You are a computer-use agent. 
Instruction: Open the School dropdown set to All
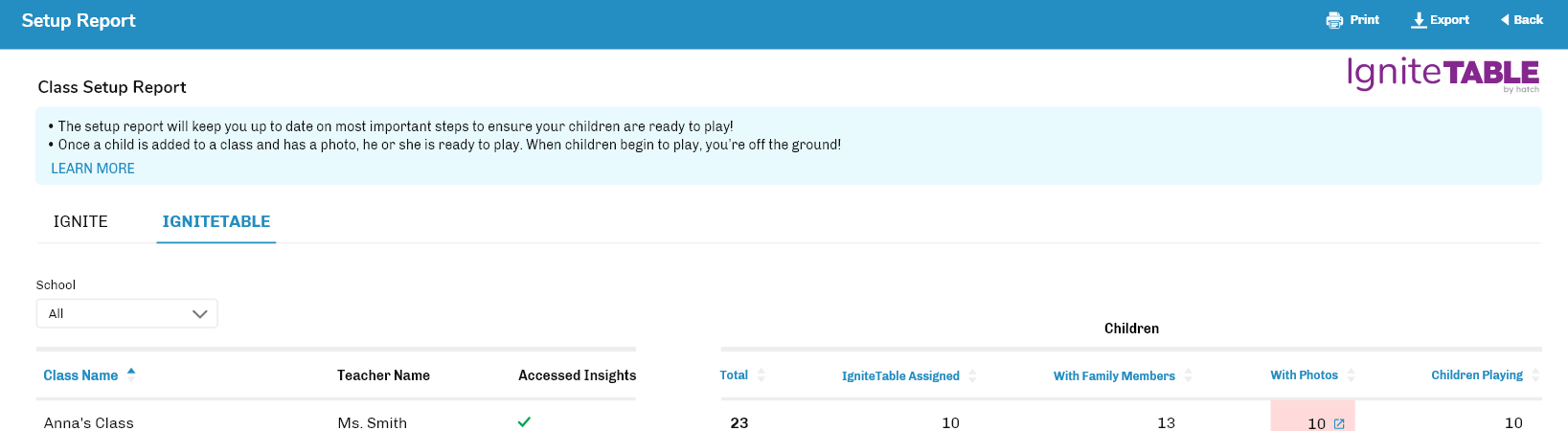(x=127, y=313)
